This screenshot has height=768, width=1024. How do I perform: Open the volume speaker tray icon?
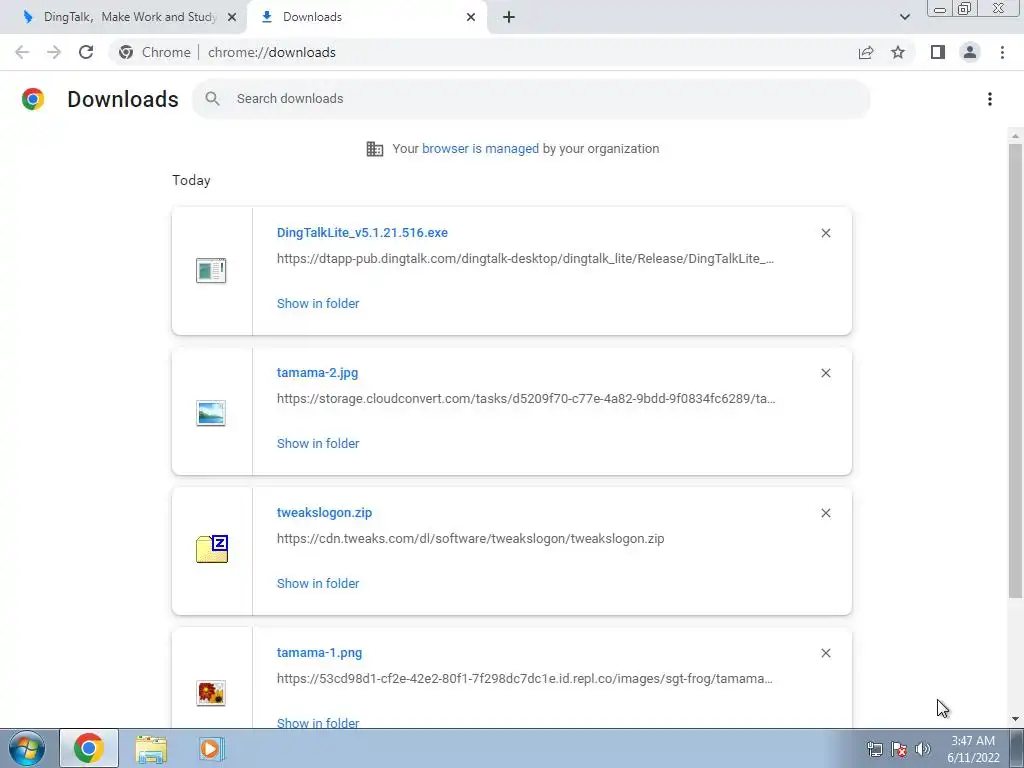click(x=923, y=749)
